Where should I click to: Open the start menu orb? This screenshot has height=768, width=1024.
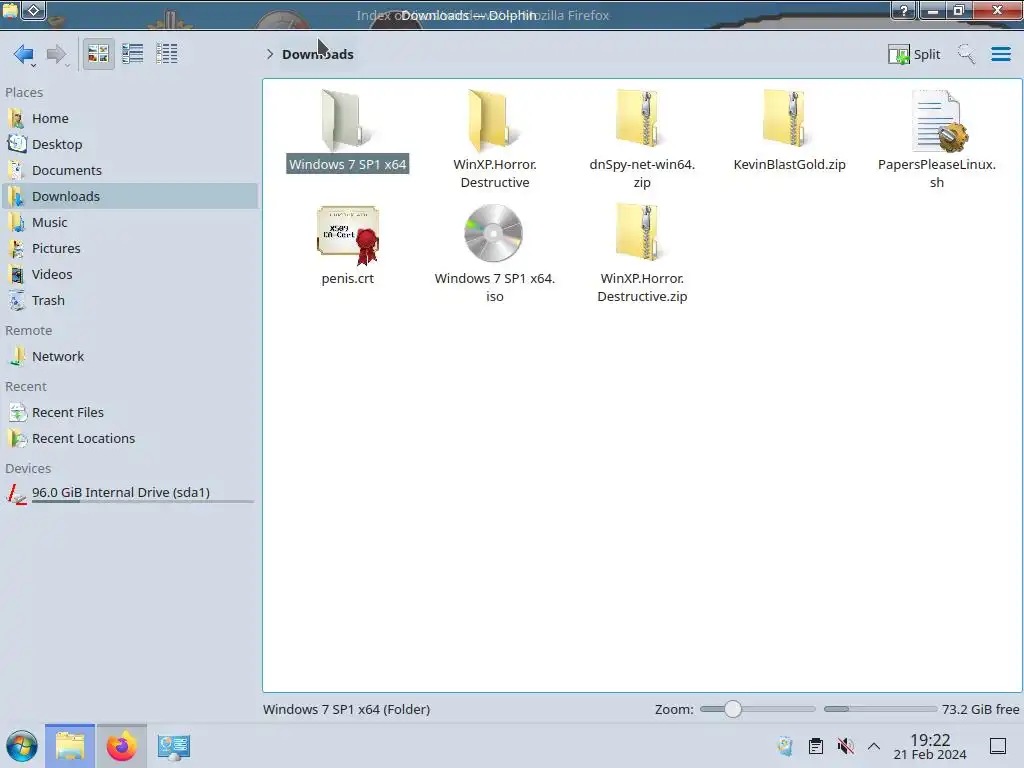22,746
